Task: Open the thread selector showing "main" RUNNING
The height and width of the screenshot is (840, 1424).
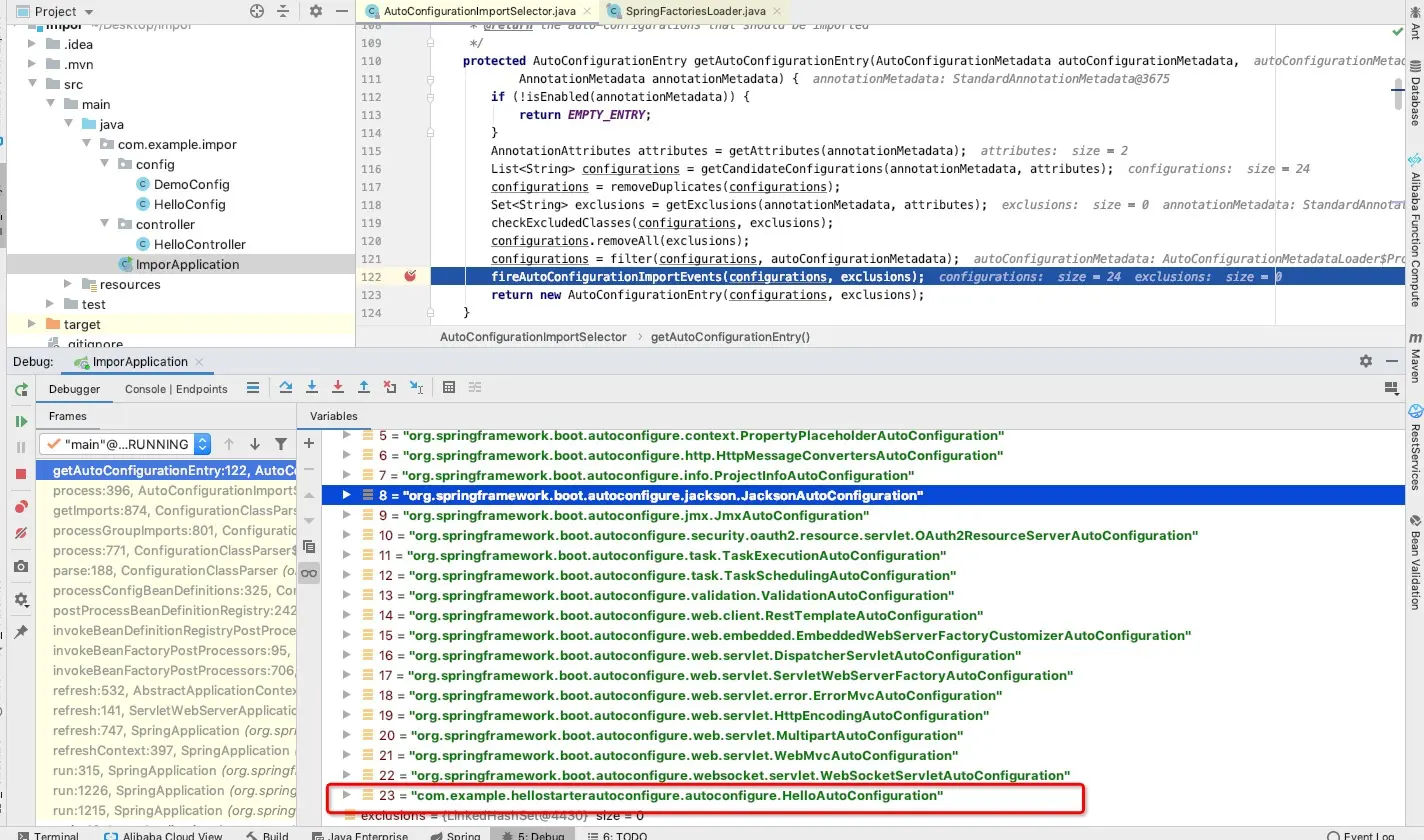Action: (x=125, y=444)
